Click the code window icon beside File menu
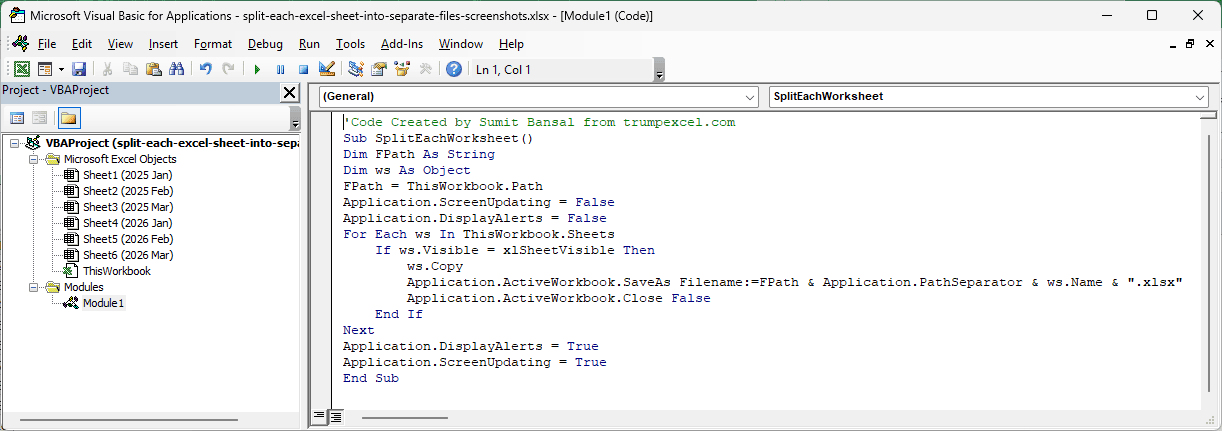This screenshot has height=431, width=1222. 21,44
